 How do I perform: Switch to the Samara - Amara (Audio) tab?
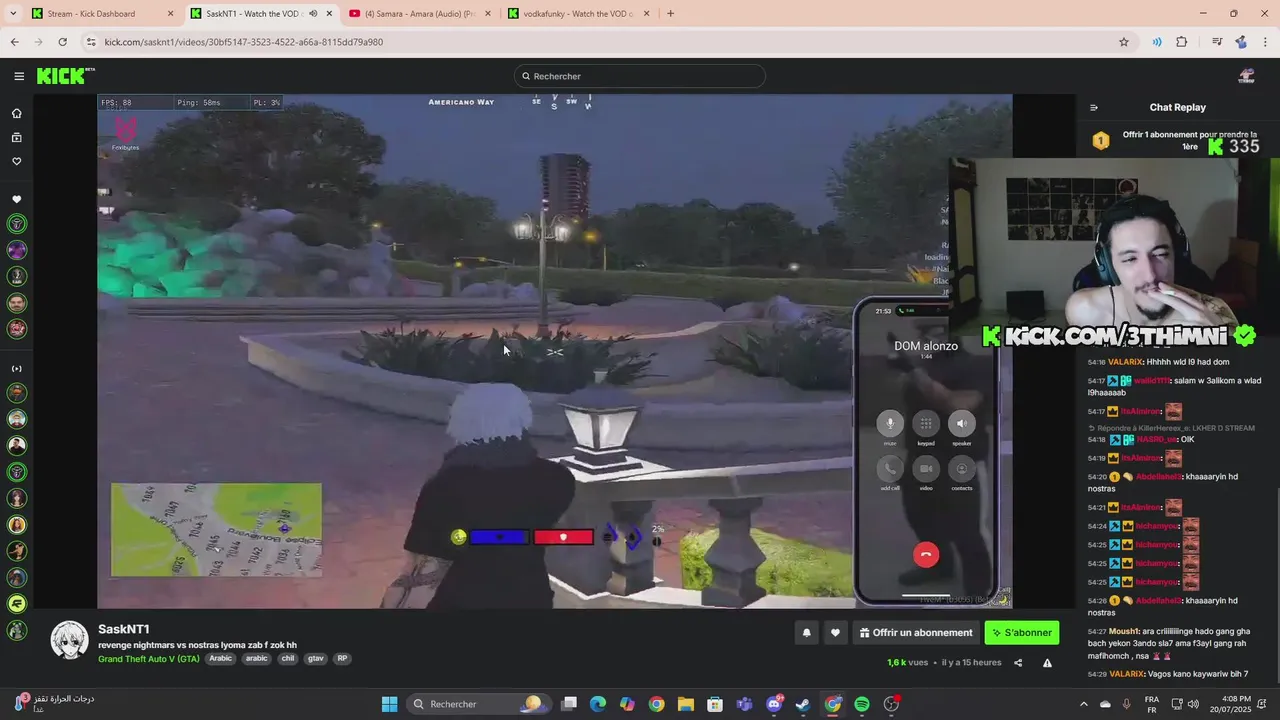[x=420, y=14]
